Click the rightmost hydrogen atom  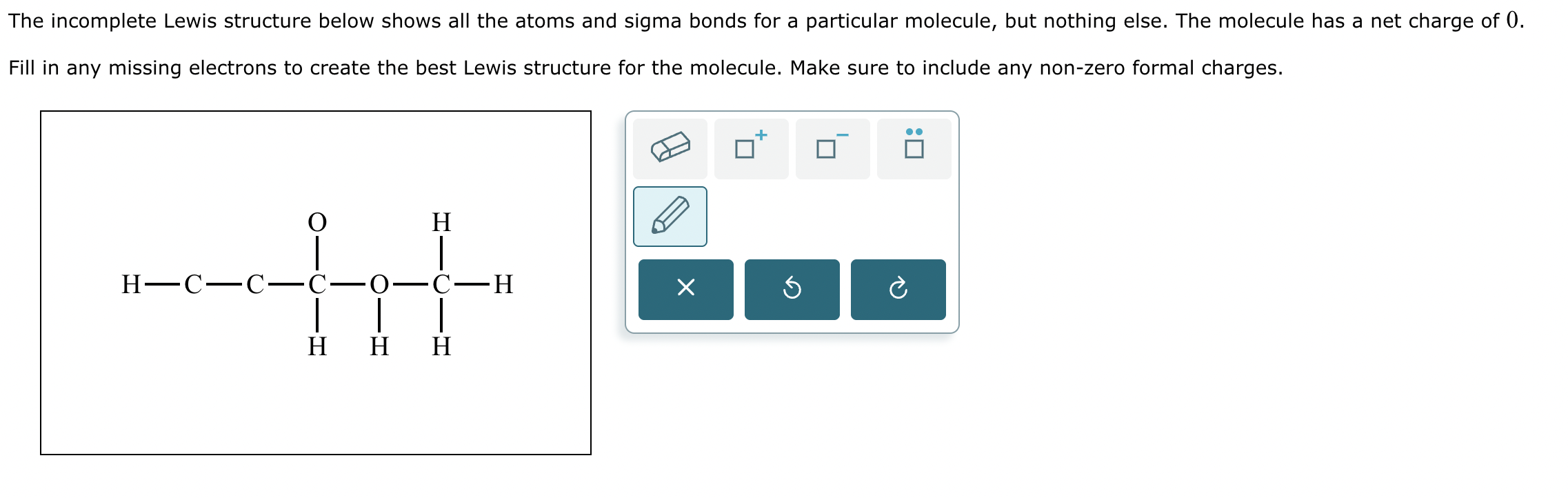point(503,284)
